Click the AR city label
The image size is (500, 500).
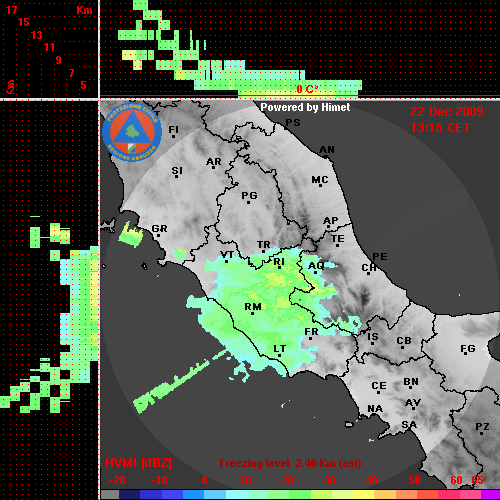tap(214, 162)
